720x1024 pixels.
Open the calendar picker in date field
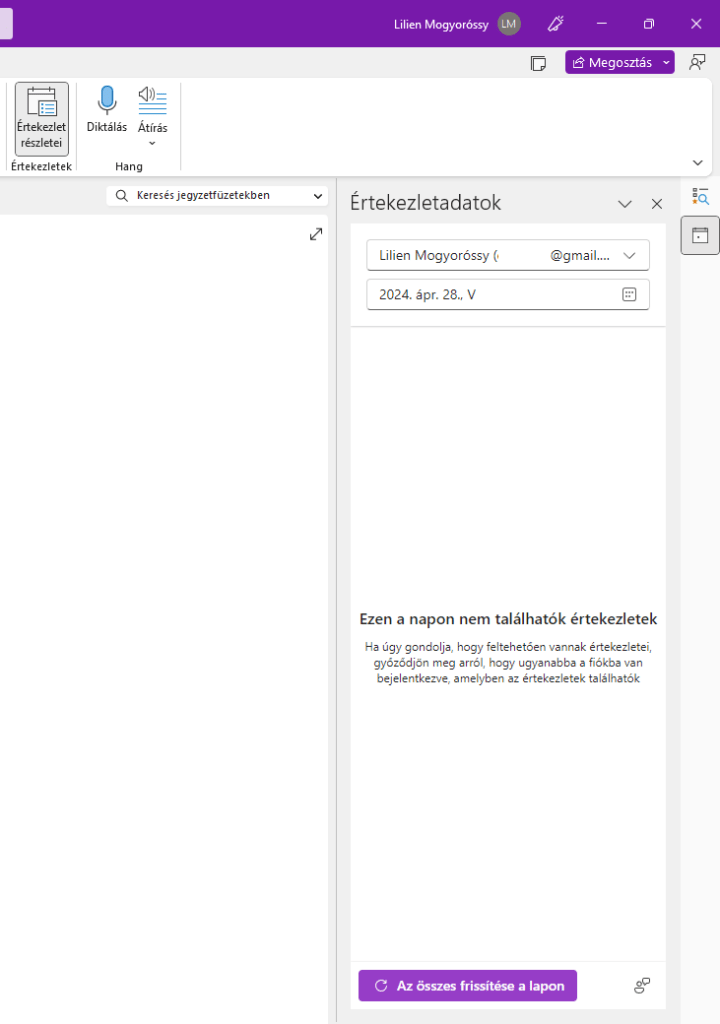click(629, 294)
